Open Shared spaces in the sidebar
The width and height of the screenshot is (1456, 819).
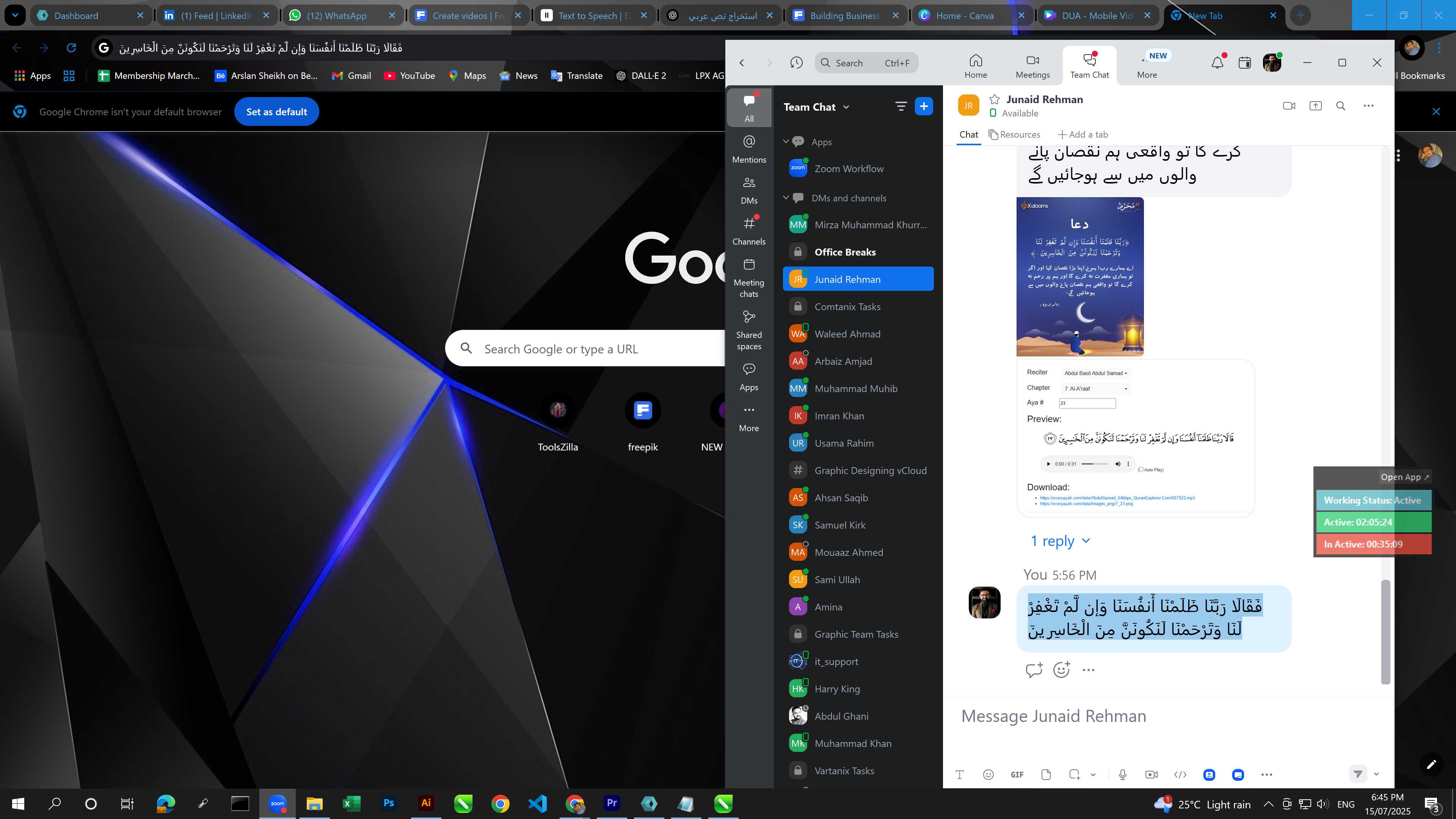click(749, 331)
